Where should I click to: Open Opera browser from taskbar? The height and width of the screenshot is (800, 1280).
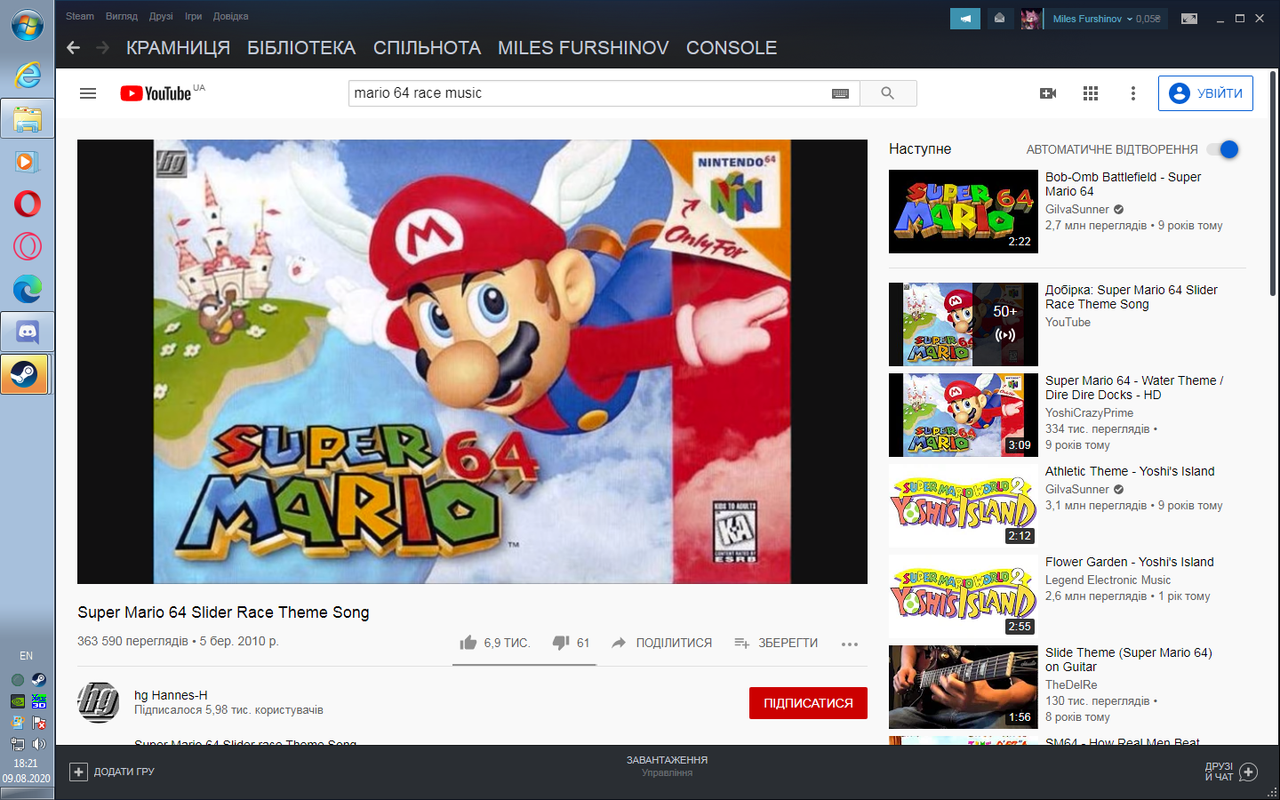(27, 203)
